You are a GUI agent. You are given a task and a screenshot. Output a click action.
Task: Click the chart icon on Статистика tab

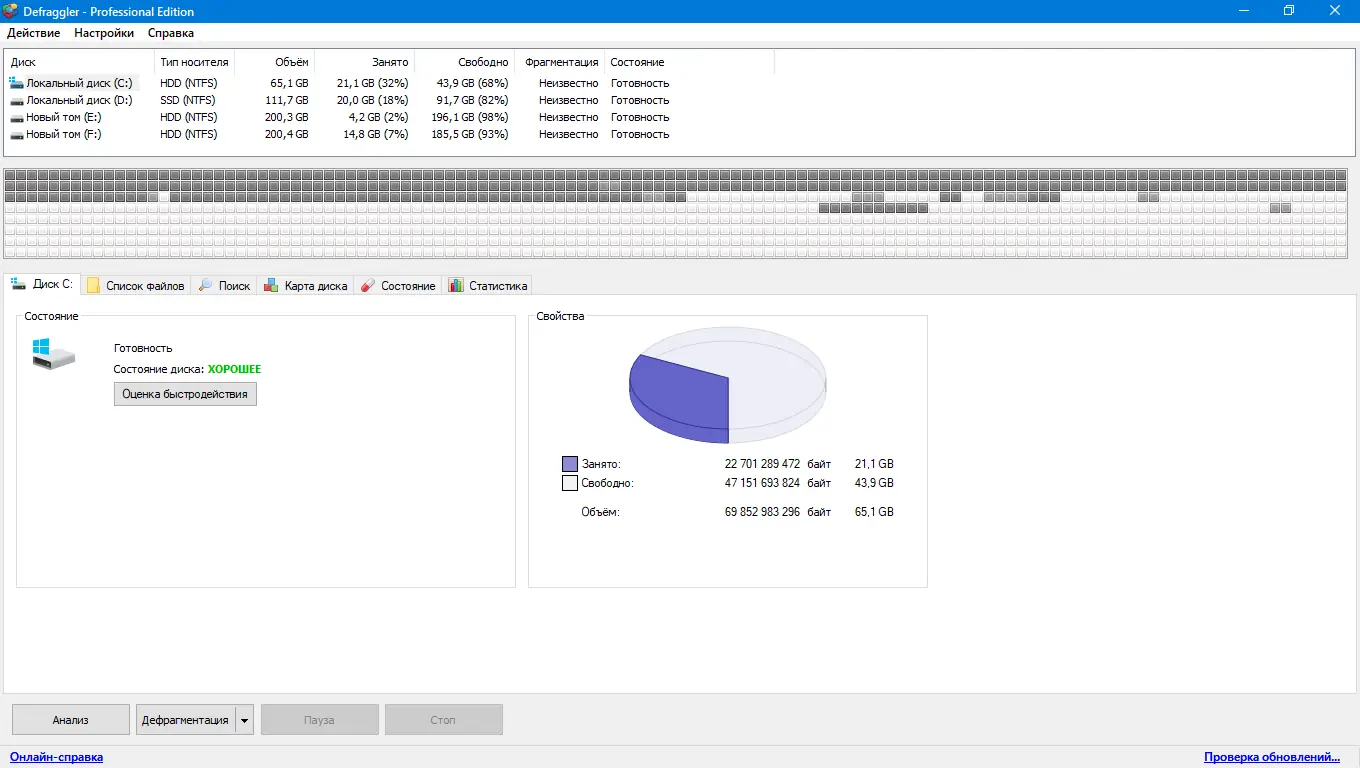coord(456,286)
